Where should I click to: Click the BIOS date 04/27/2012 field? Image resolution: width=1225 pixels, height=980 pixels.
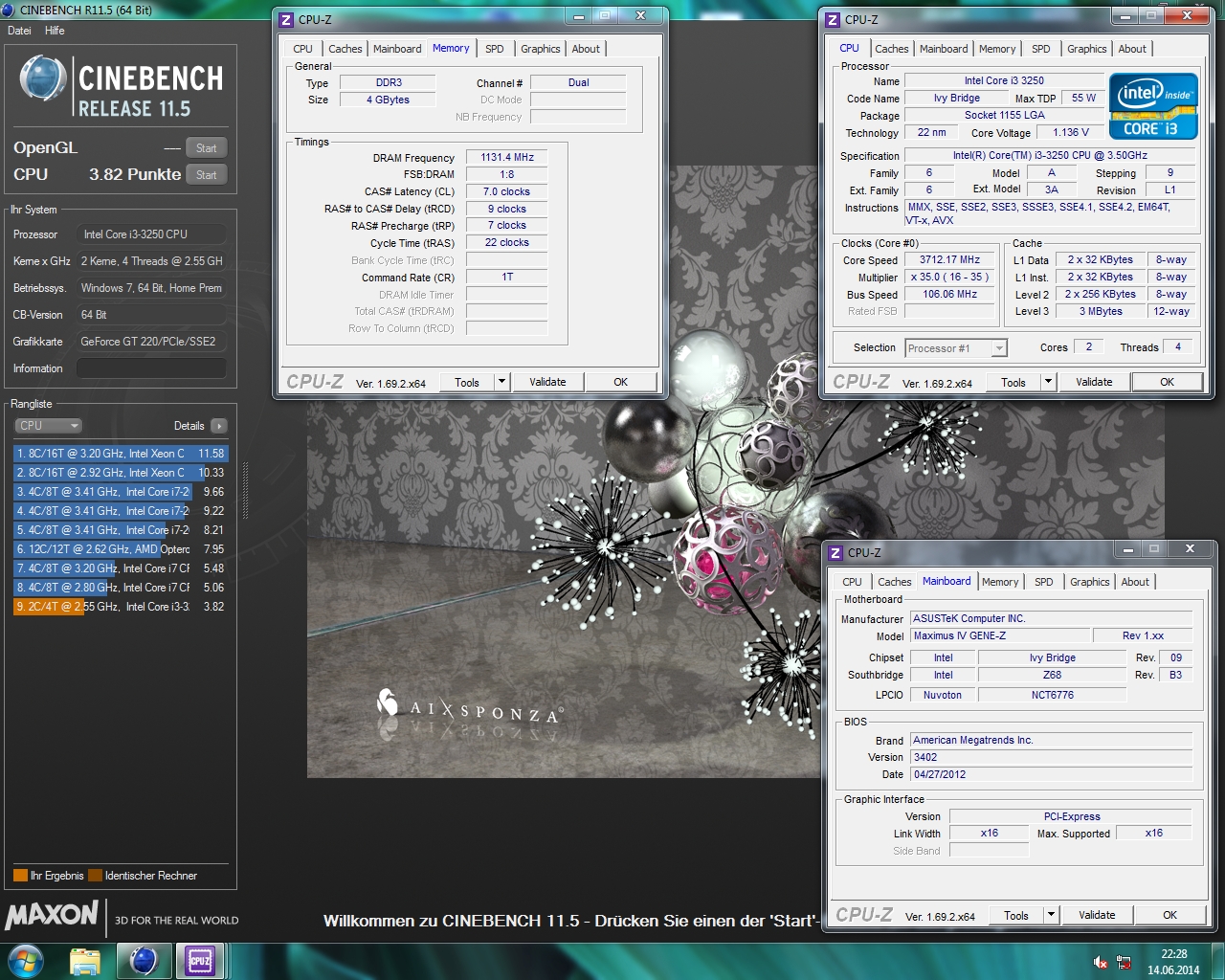[1051, 774]
